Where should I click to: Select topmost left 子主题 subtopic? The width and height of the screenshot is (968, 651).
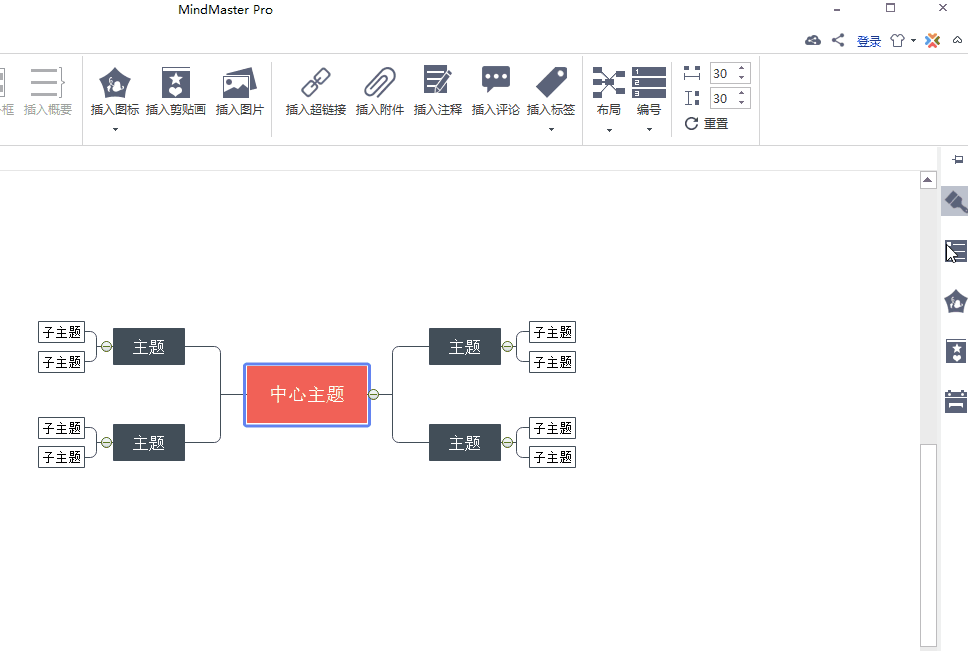(x=62, y=333)
